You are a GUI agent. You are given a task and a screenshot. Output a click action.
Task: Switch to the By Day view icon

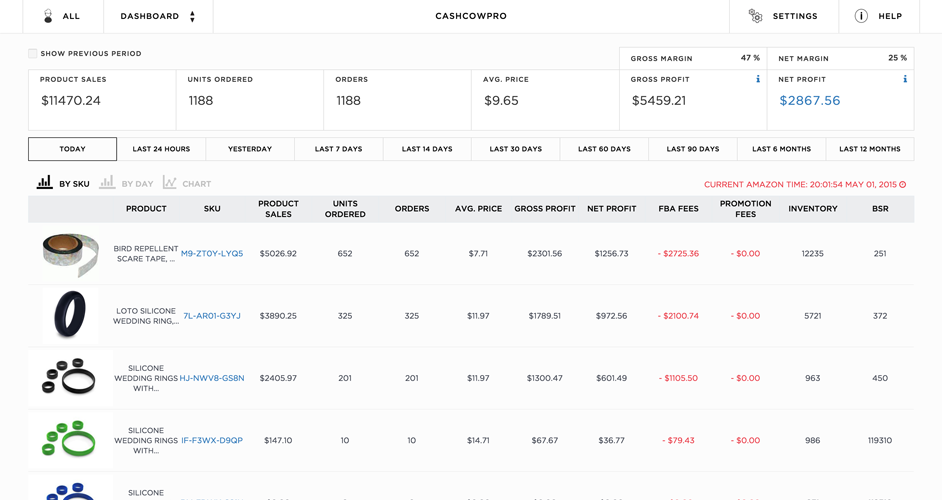coord(107,182)
